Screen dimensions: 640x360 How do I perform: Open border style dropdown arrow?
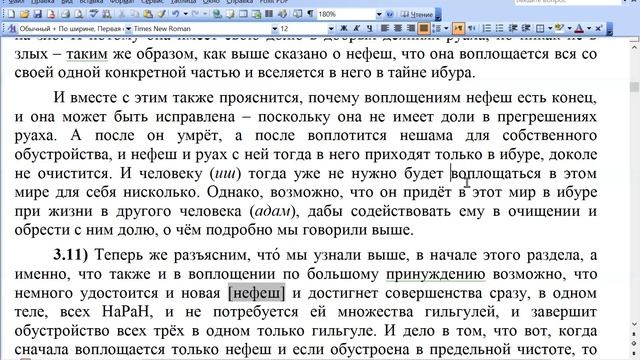click(550, 28)
